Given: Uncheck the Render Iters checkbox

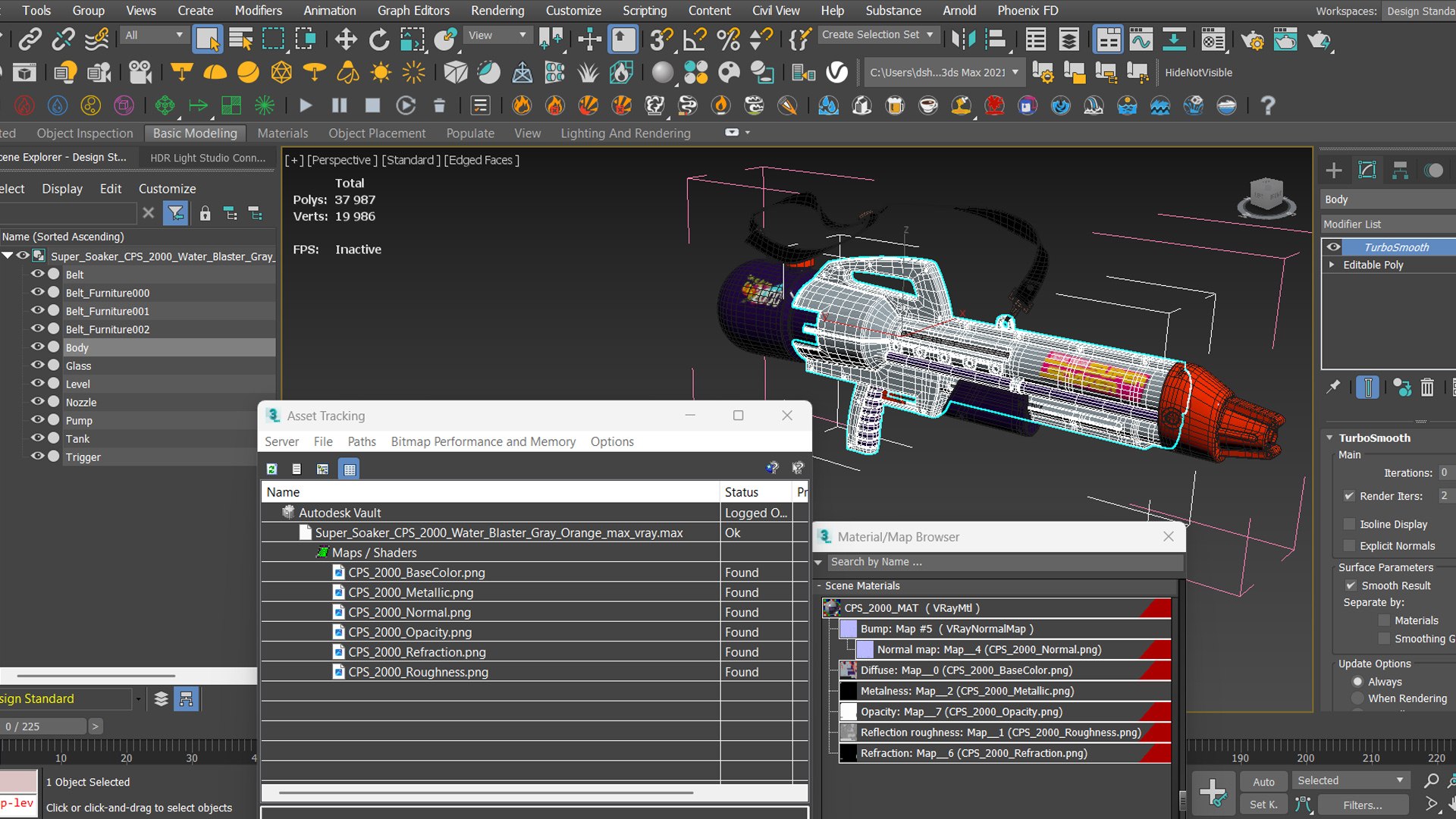Looking at the screenshot, I should pyautogui.click(x=1349, y=496).
